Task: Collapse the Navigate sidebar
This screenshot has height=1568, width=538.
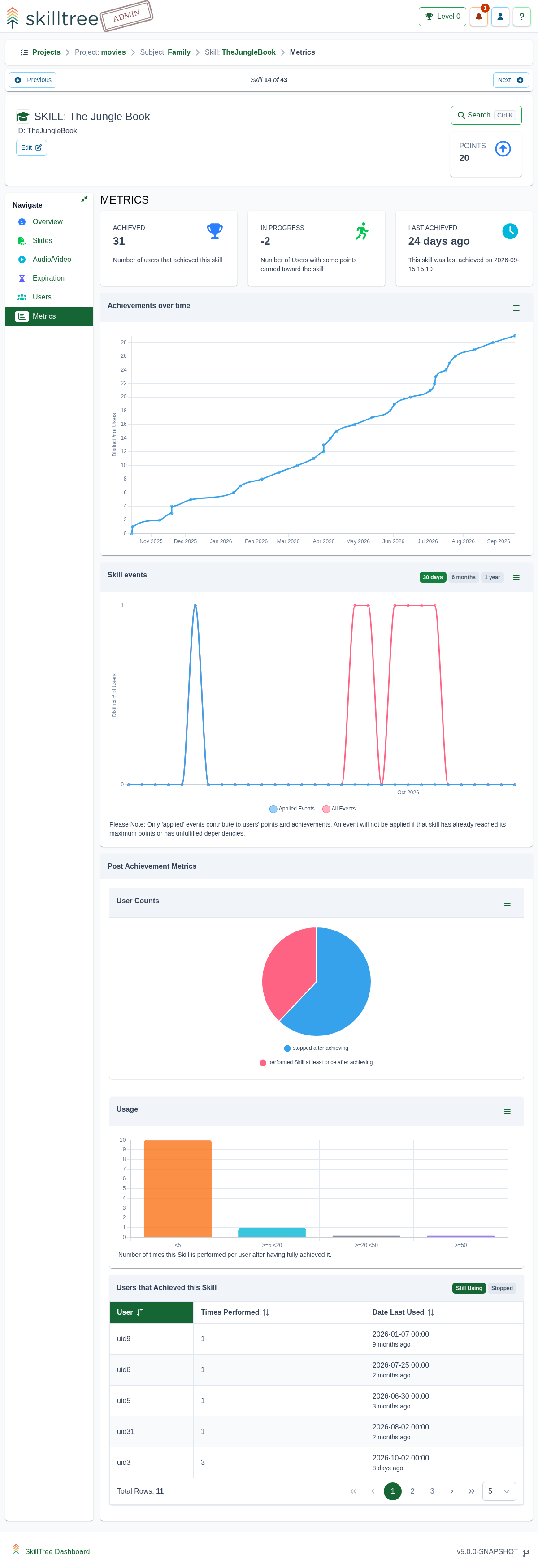Action: (x=85, y=199)
